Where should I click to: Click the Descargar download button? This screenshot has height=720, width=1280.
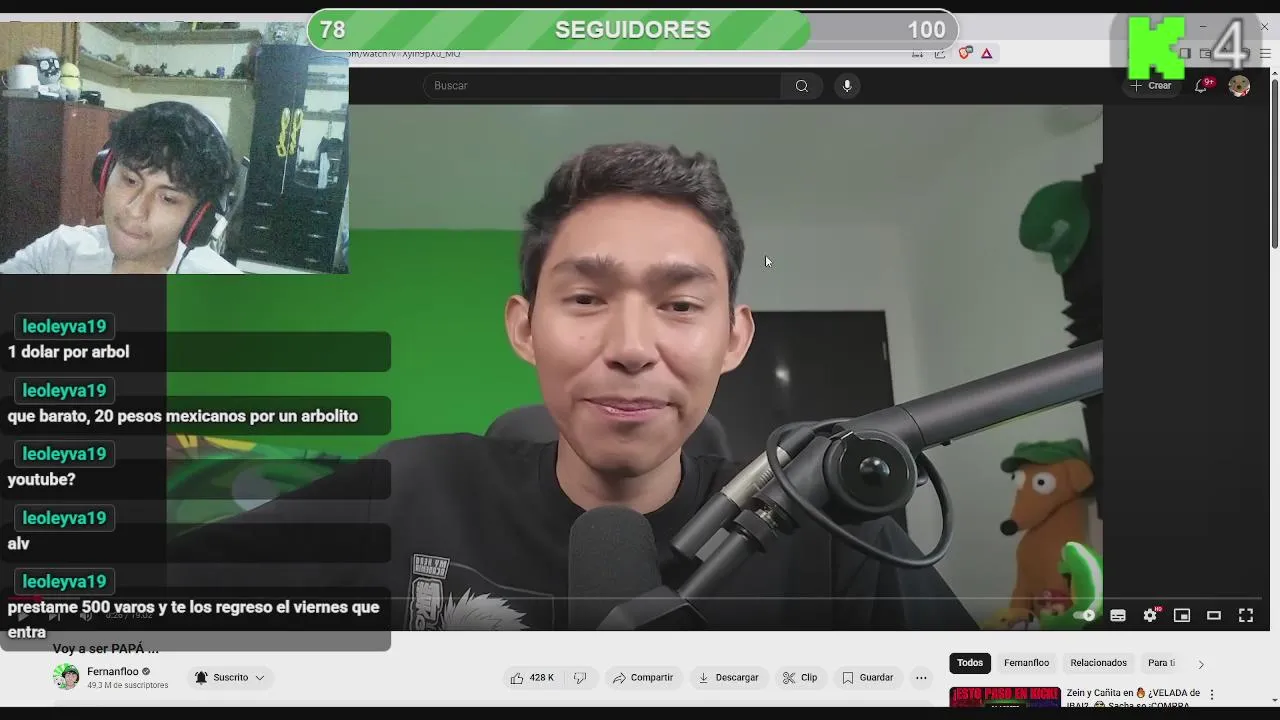pos(728,678)
